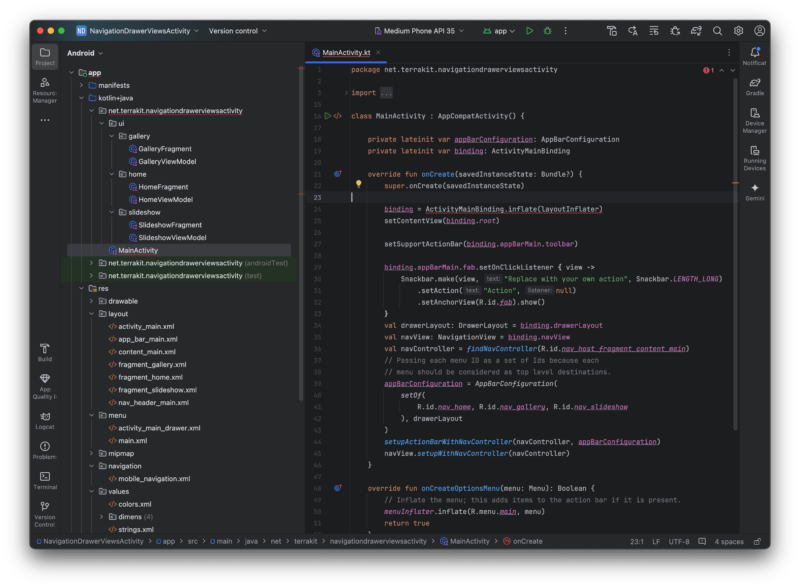This screenshot has width=800, height=588.
Task: Toggle the Build tool window
Action: (x=45, y=350)
